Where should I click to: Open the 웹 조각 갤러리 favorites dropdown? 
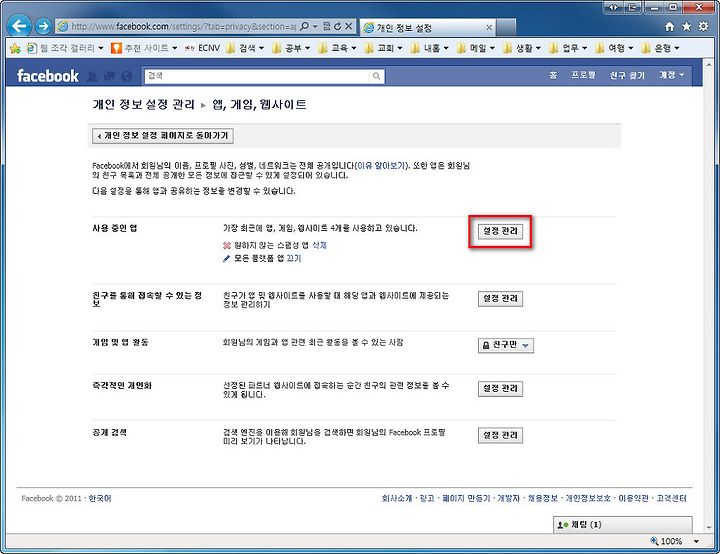pos(65,48)
